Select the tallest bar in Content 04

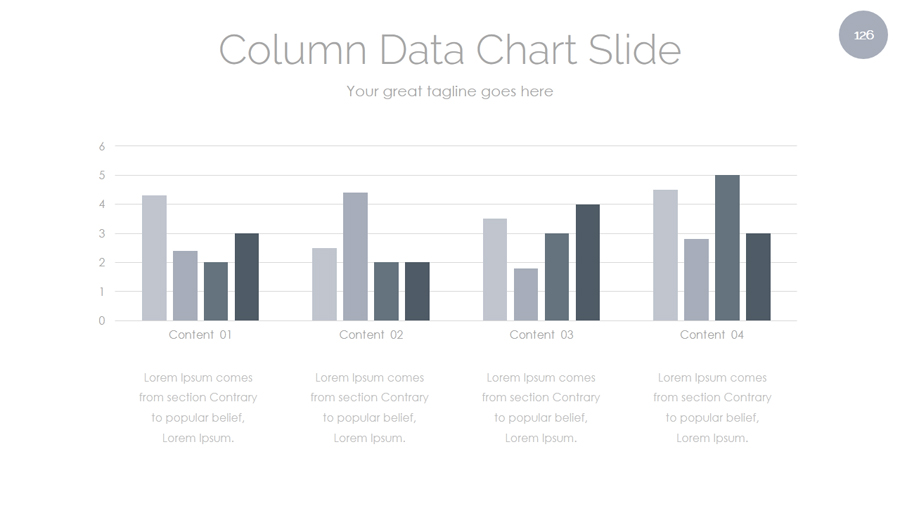(x=727, y=248)
